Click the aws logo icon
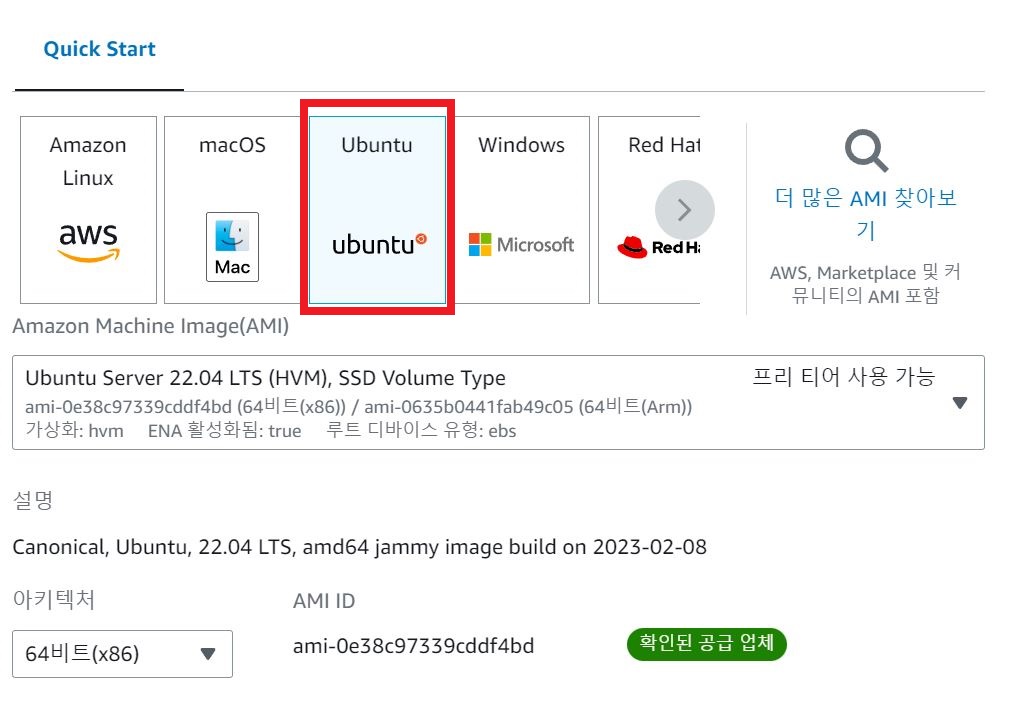 click(88, 243)
